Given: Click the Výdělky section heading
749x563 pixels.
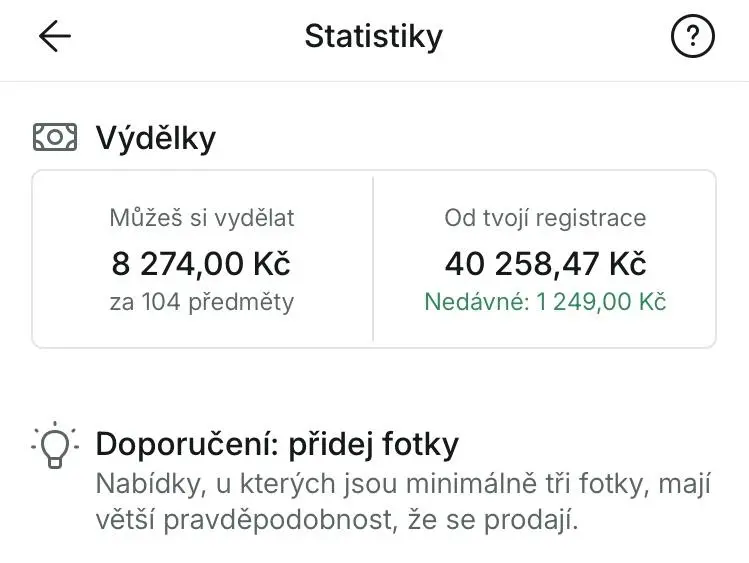Looking at the screenshot, I should 156,138.
